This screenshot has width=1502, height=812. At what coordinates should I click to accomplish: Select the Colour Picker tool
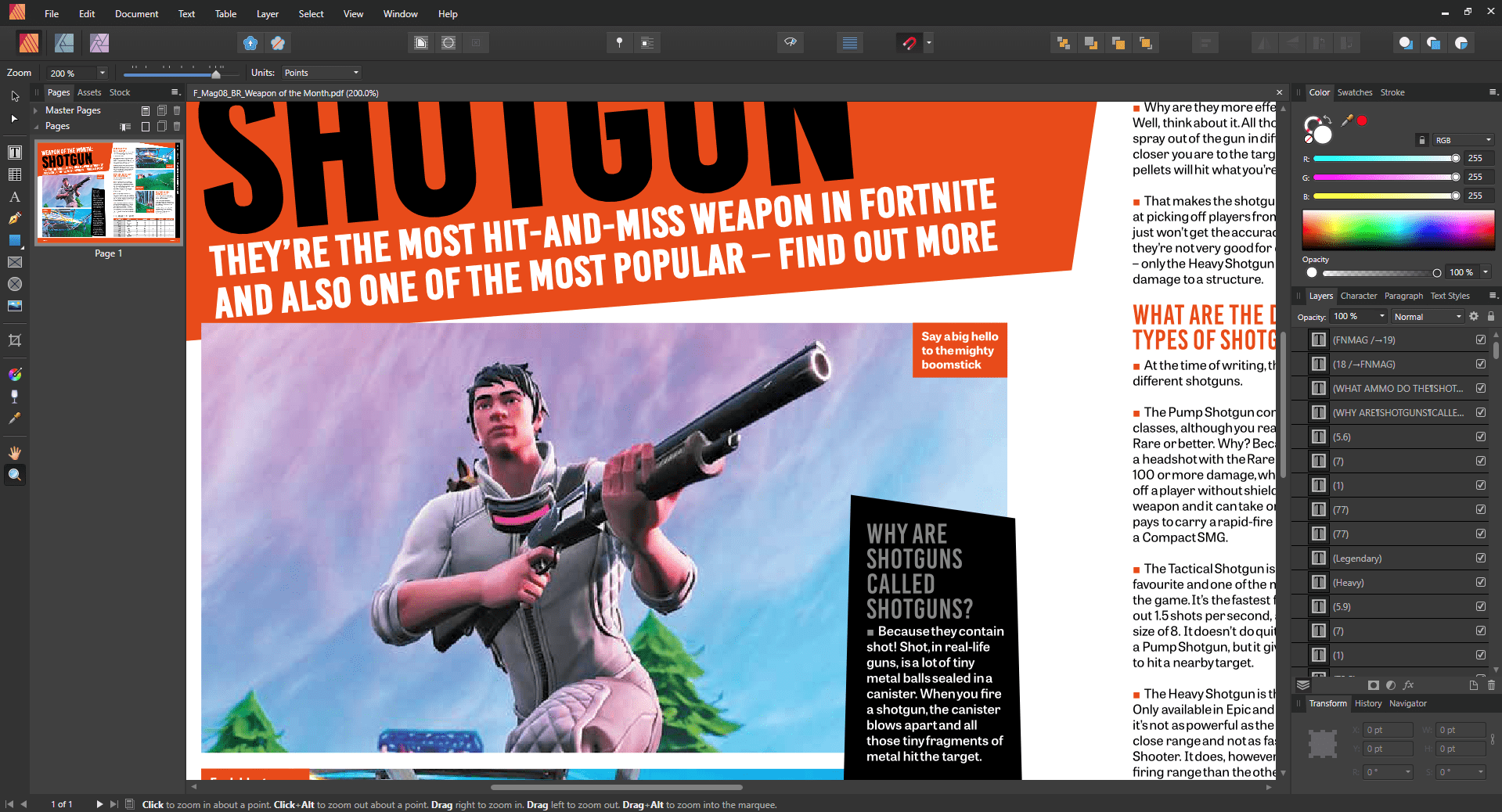(15, 419)
